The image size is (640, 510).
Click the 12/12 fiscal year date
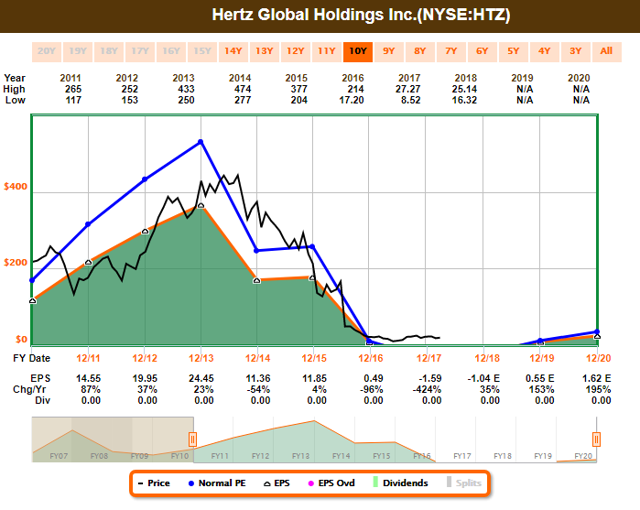pyautogui.click(x=144, y=358)
